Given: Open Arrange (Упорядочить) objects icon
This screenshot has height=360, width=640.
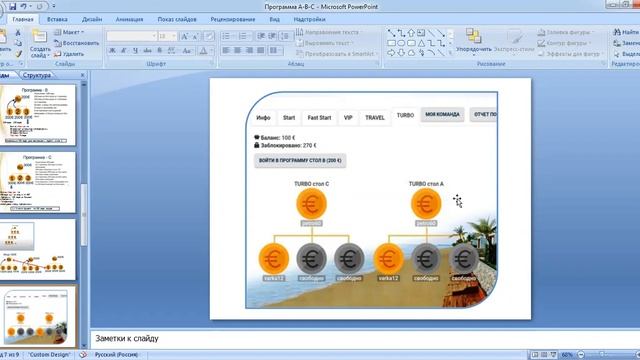Looking at the screenshot, I should pyautogui.click(x=473, y=36).
